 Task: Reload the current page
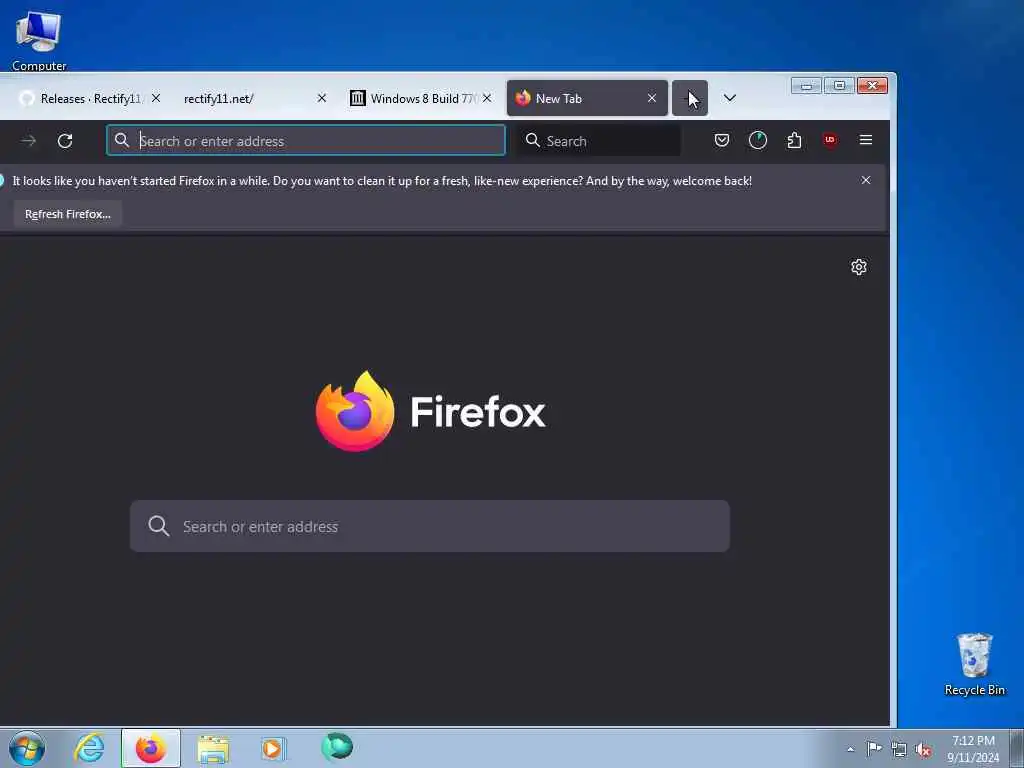click(65, 140)
